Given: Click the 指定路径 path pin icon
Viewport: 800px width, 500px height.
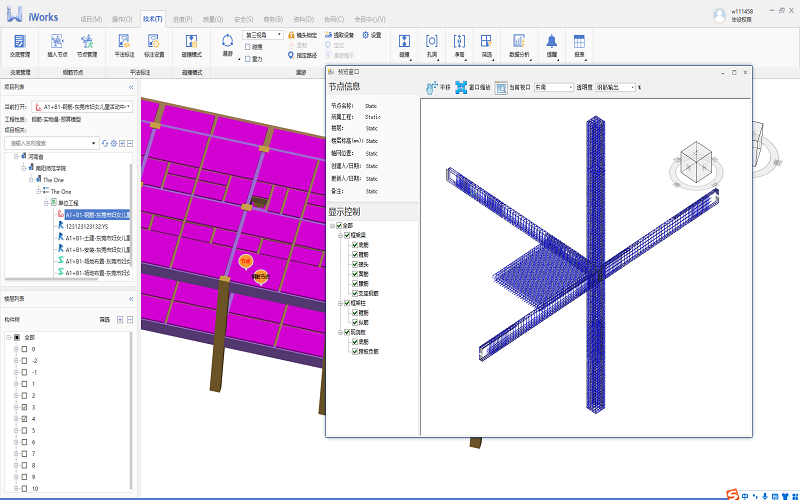Looking at the screenshot, I should [291, 55].
